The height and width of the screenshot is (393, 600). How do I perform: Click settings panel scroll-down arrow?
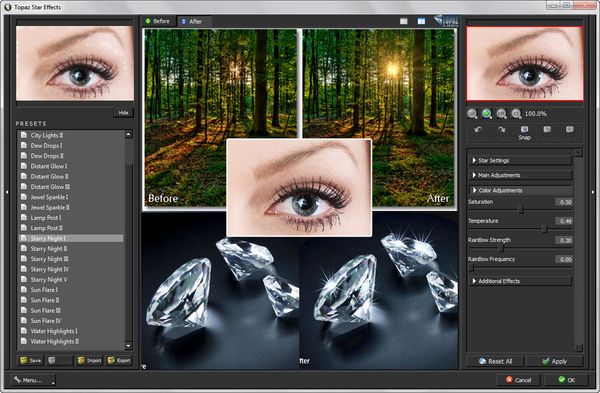tap(578, 348)
